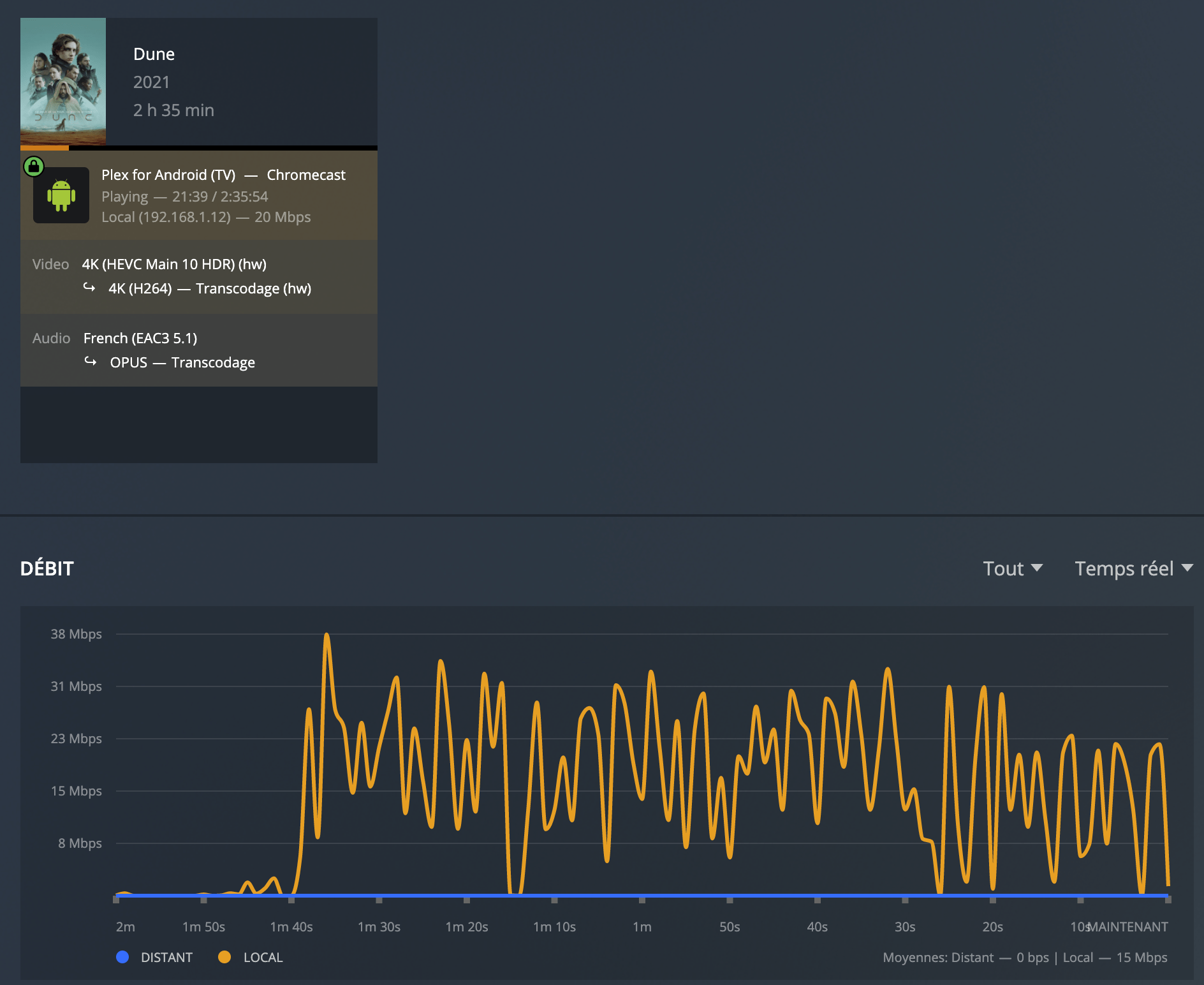
Task: Click the blue DISTANT legend dot
Action: point(122,957)
